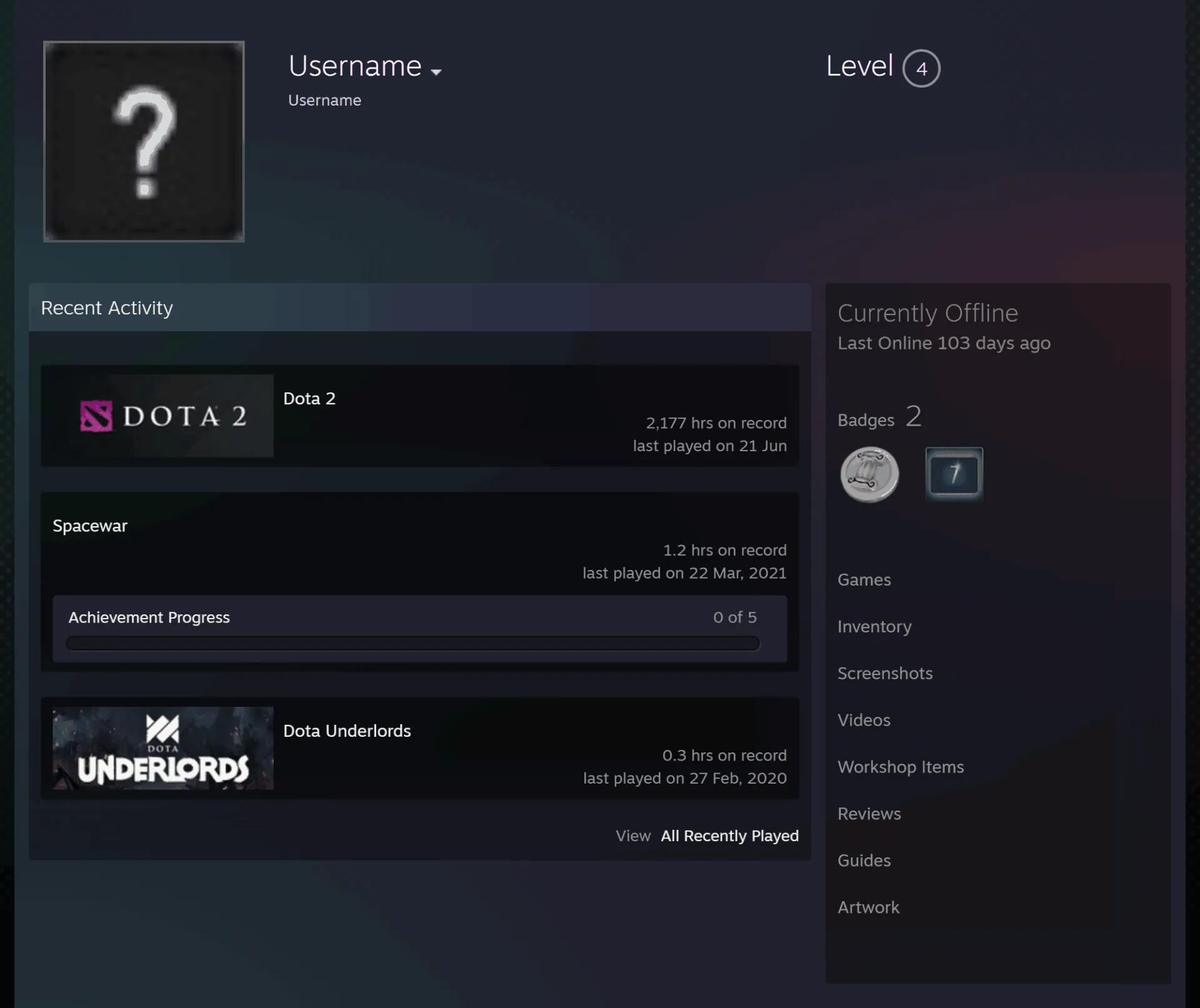Open Achievement Progress for Spacewar
The height and width of the screenshot is (1008, 1200).
coord(149,617)
